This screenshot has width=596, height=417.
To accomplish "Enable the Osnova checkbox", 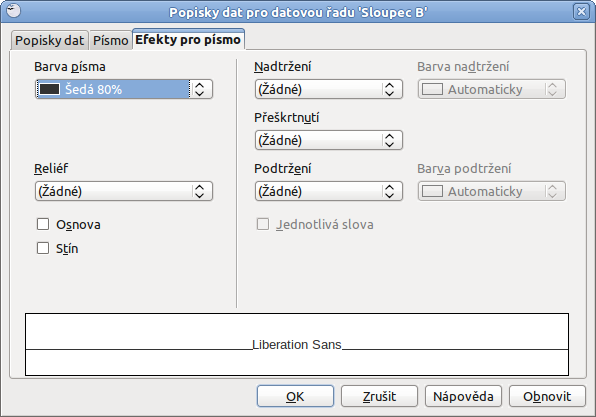I will click(x=43, y=224).
